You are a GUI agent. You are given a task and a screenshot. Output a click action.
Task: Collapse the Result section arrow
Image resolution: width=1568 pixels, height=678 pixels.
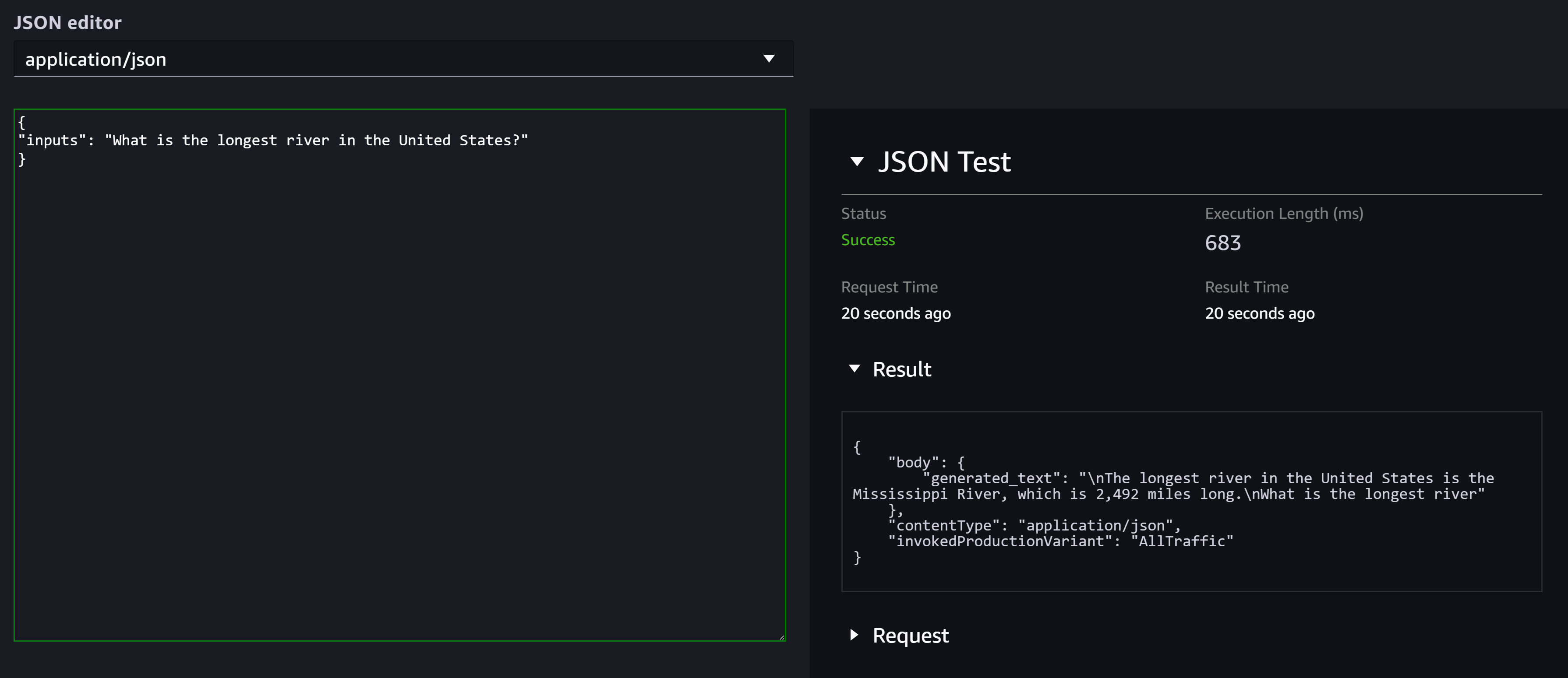pos(854,369)
